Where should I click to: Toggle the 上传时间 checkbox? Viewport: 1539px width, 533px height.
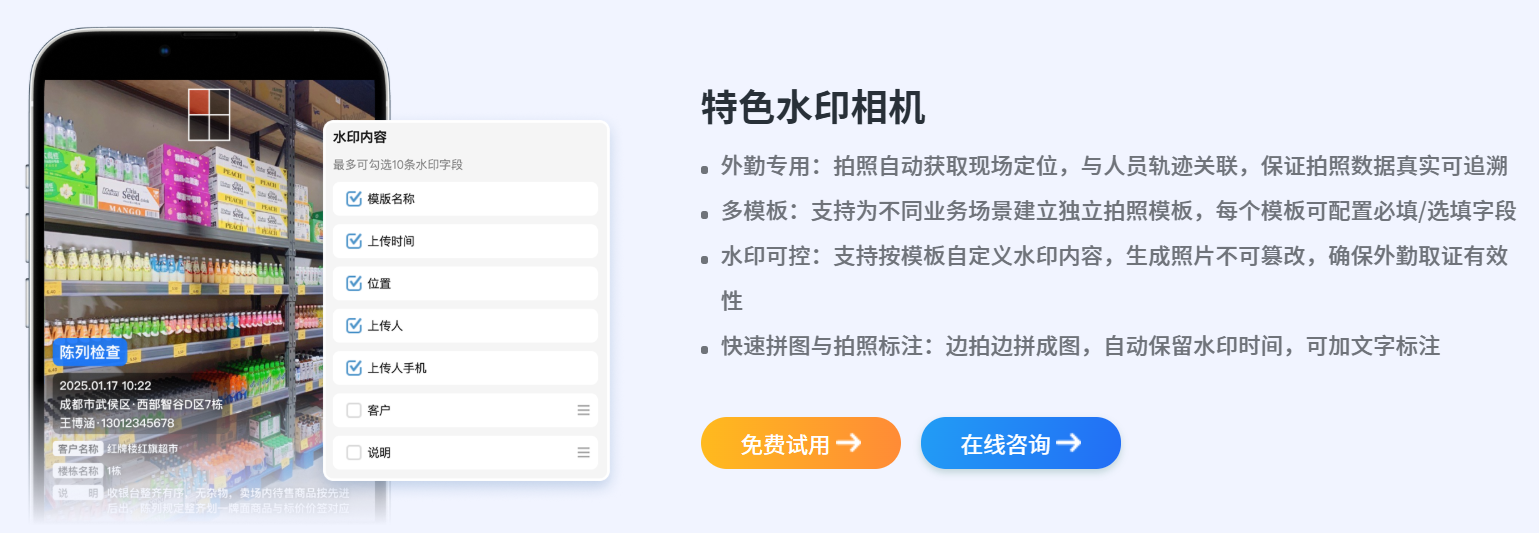tap(353, 241)
